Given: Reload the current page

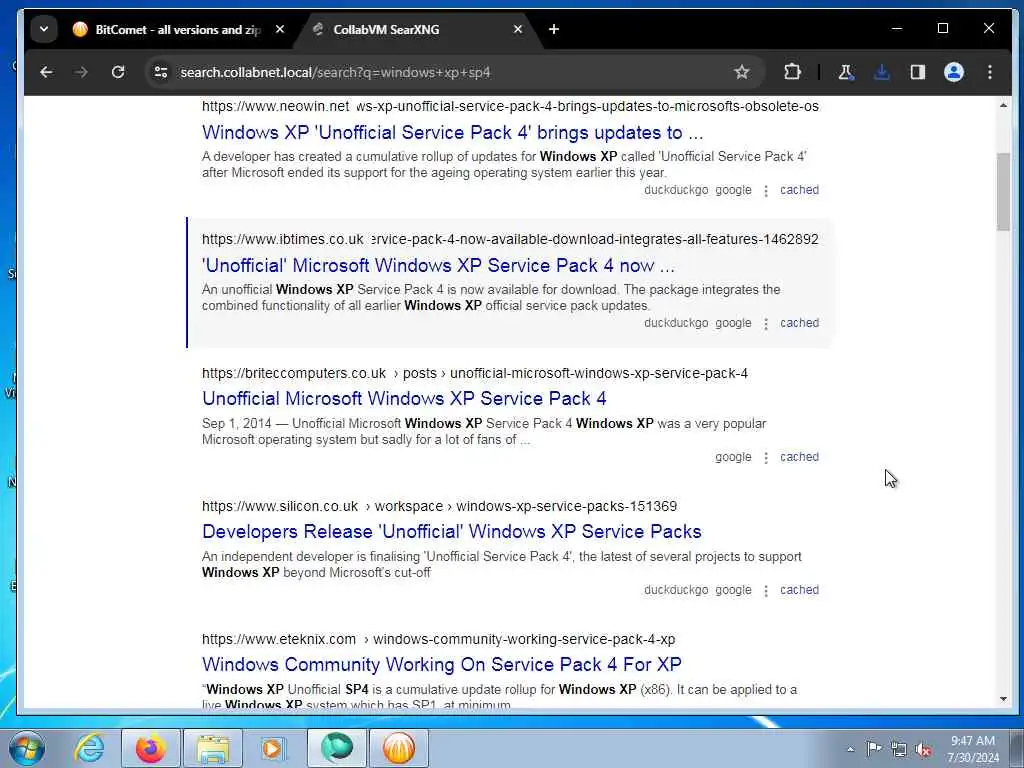Looking at the screenshot, I should point(118,72).
